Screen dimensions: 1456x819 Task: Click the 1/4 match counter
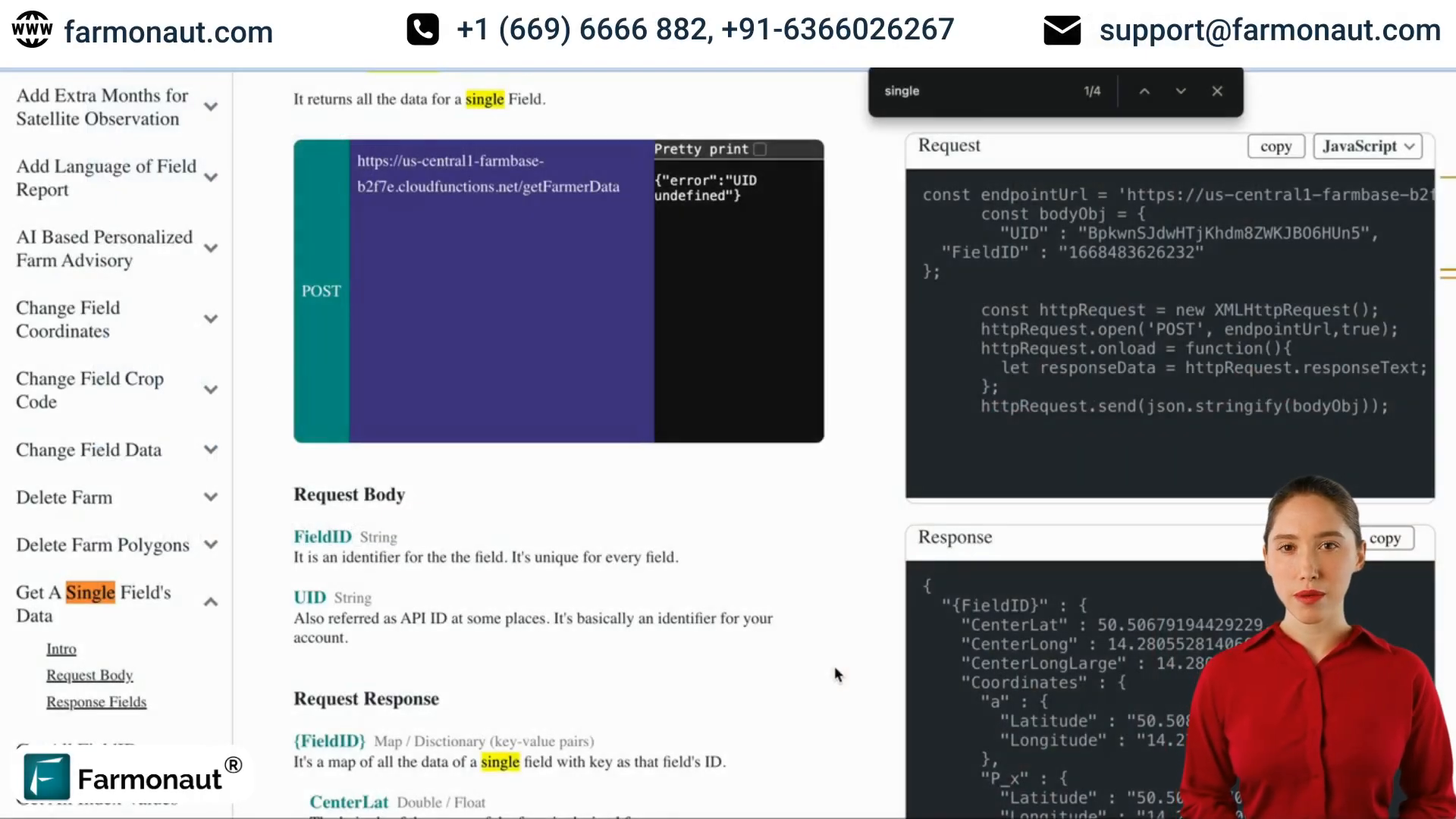1092,91
